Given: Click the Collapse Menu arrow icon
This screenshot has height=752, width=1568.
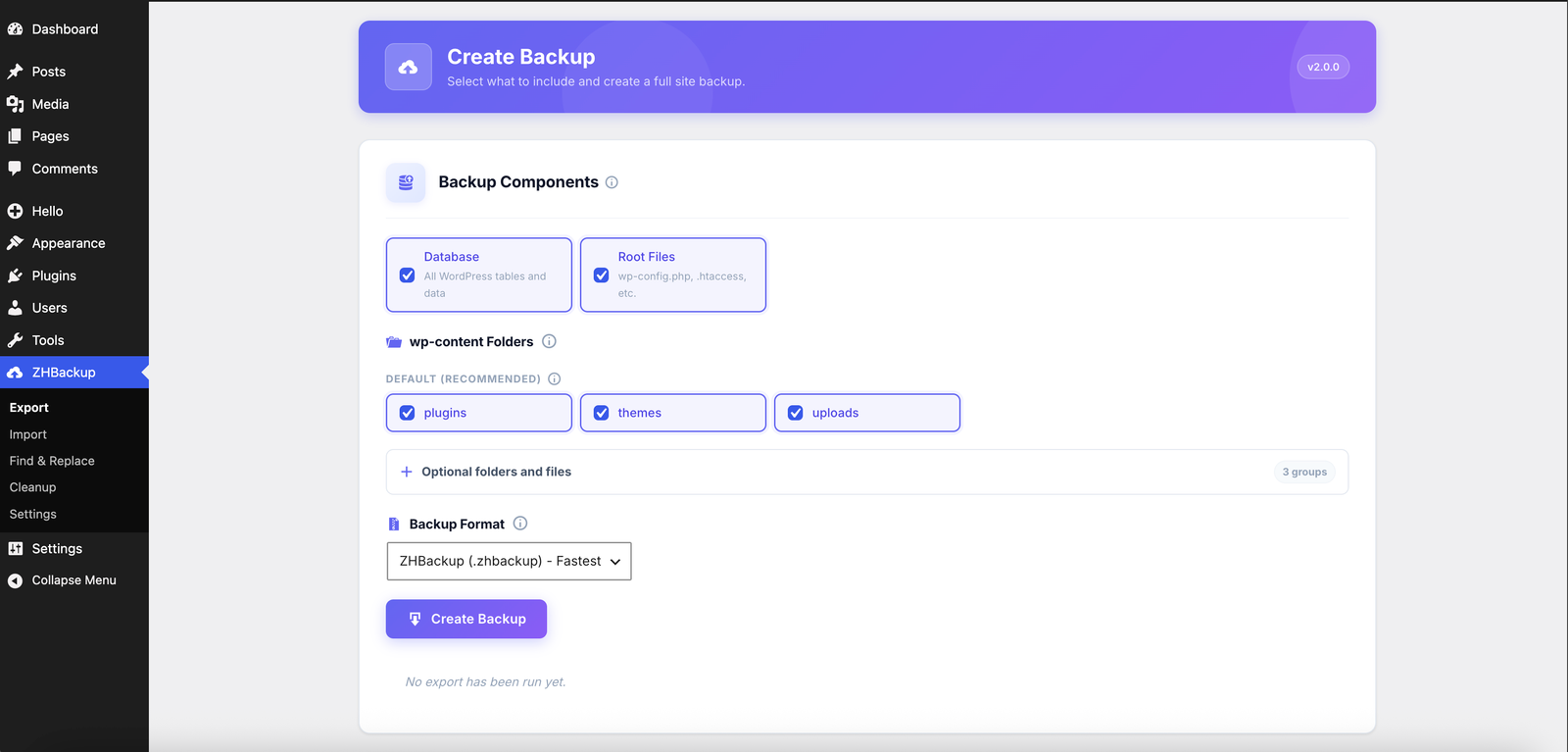Looking at the screenshot, I should [15, 580].
